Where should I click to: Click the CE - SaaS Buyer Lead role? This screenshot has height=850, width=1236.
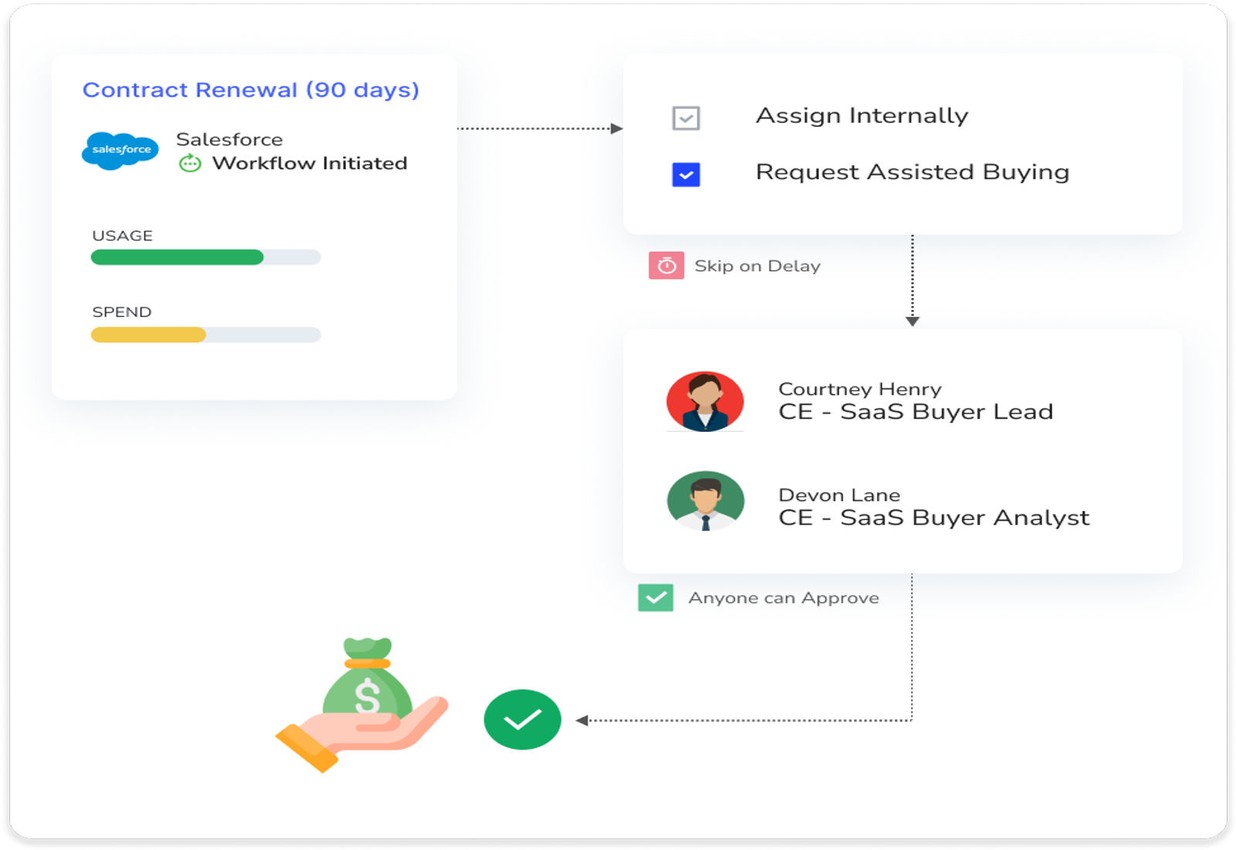915,412
